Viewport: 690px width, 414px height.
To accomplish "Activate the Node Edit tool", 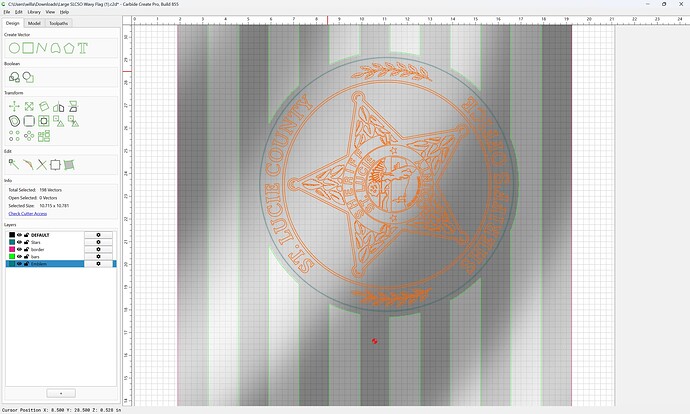I will click(14, 165).
